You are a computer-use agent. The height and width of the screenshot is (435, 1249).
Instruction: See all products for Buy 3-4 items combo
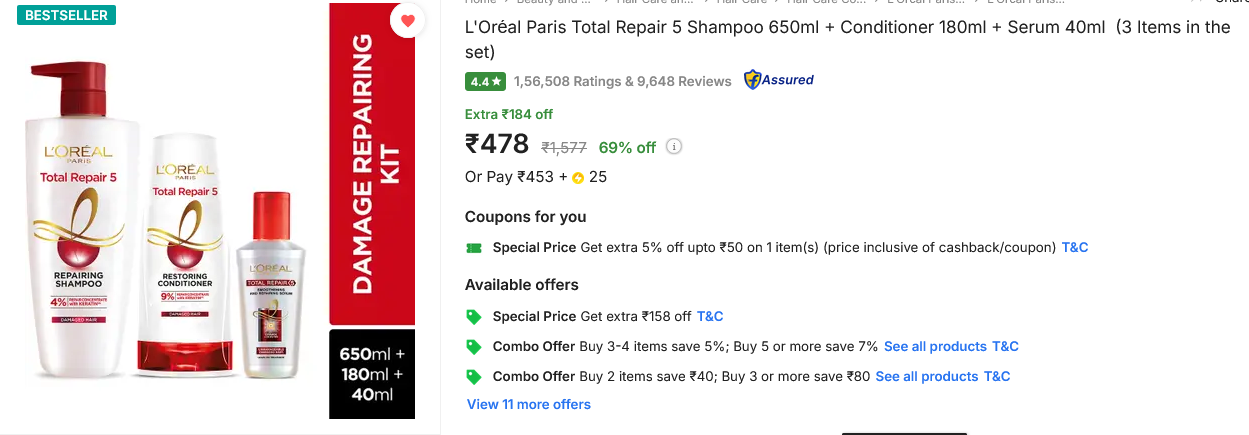point(935,346)
